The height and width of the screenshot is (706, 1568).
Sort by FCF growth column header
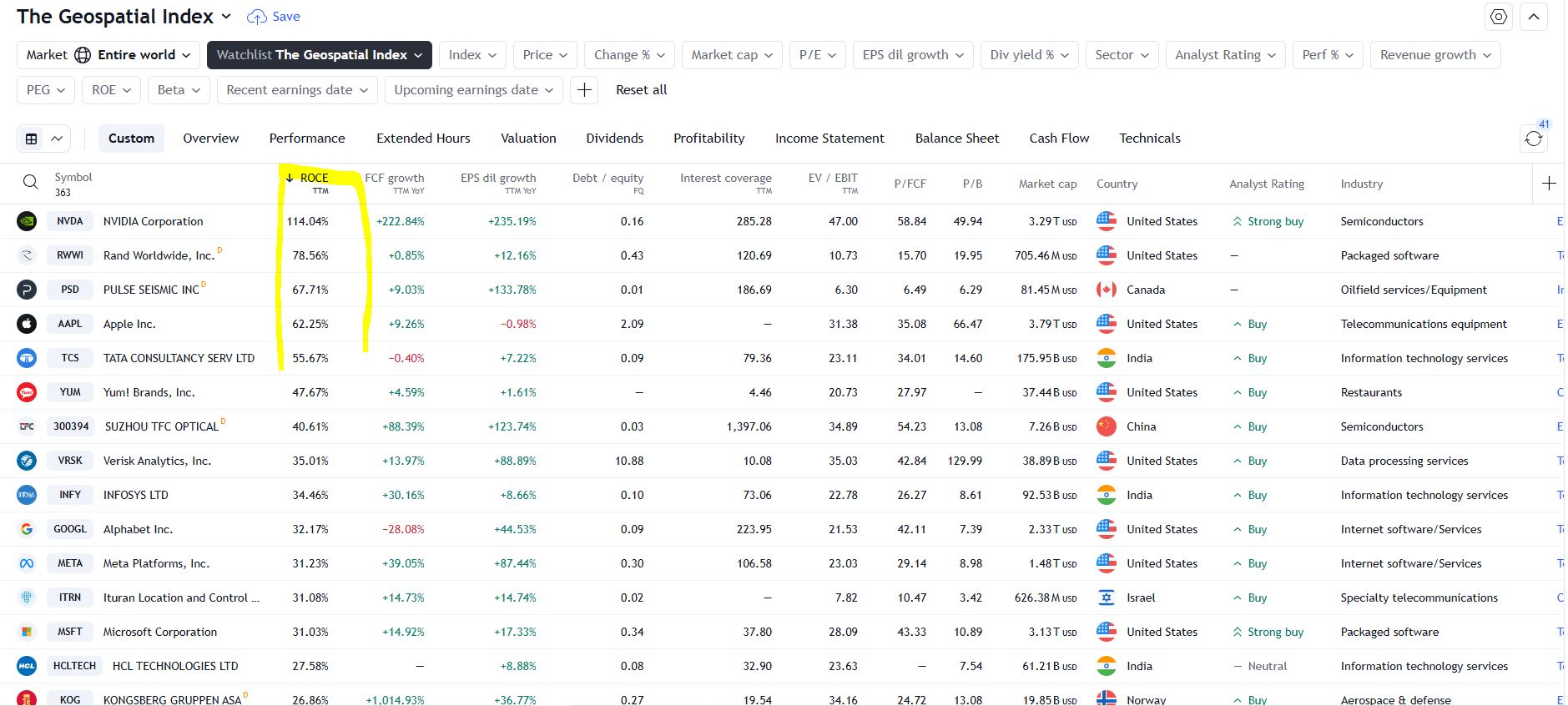[x=394, y=184]
